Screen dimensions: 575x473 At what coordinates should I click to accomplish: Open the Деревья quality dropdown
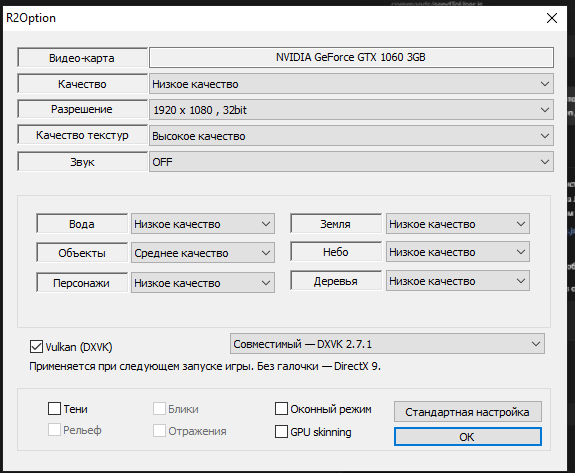pos(458,281)
